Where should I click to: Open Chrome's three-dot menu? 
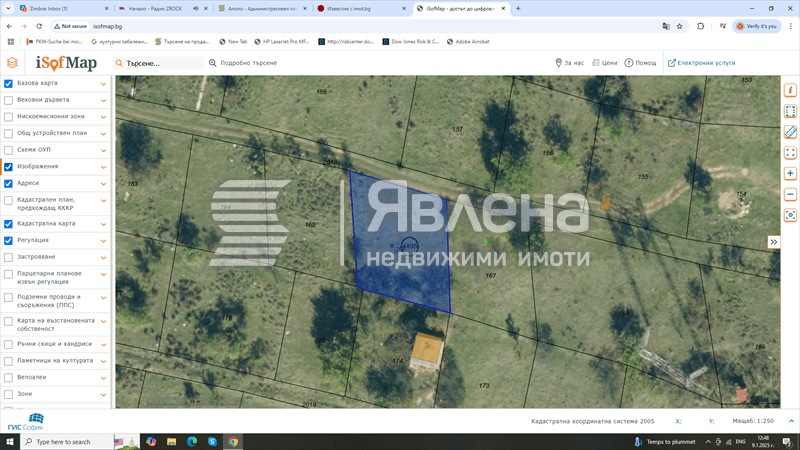(791, 26)
